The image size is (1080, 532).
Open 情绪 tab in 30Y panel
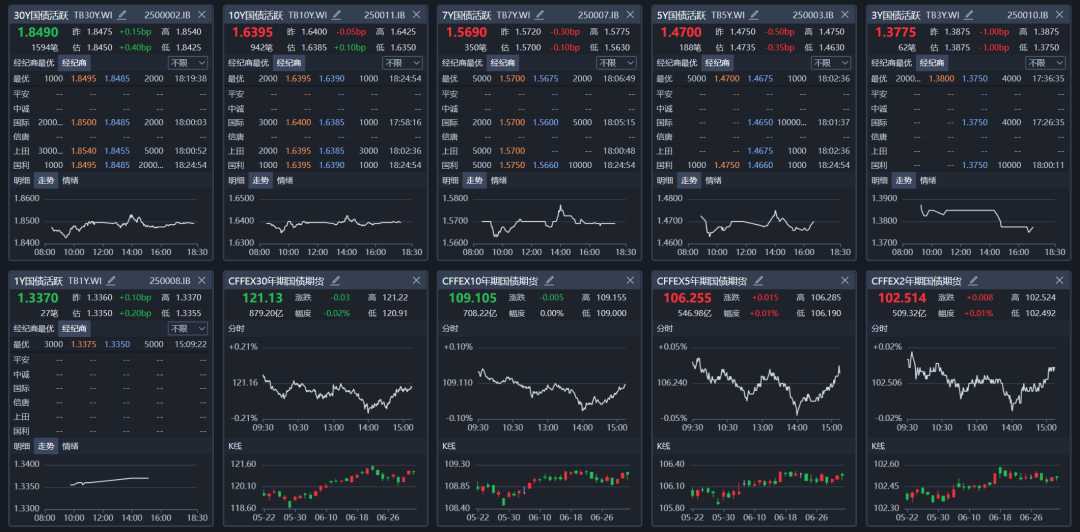pos(70,181)
